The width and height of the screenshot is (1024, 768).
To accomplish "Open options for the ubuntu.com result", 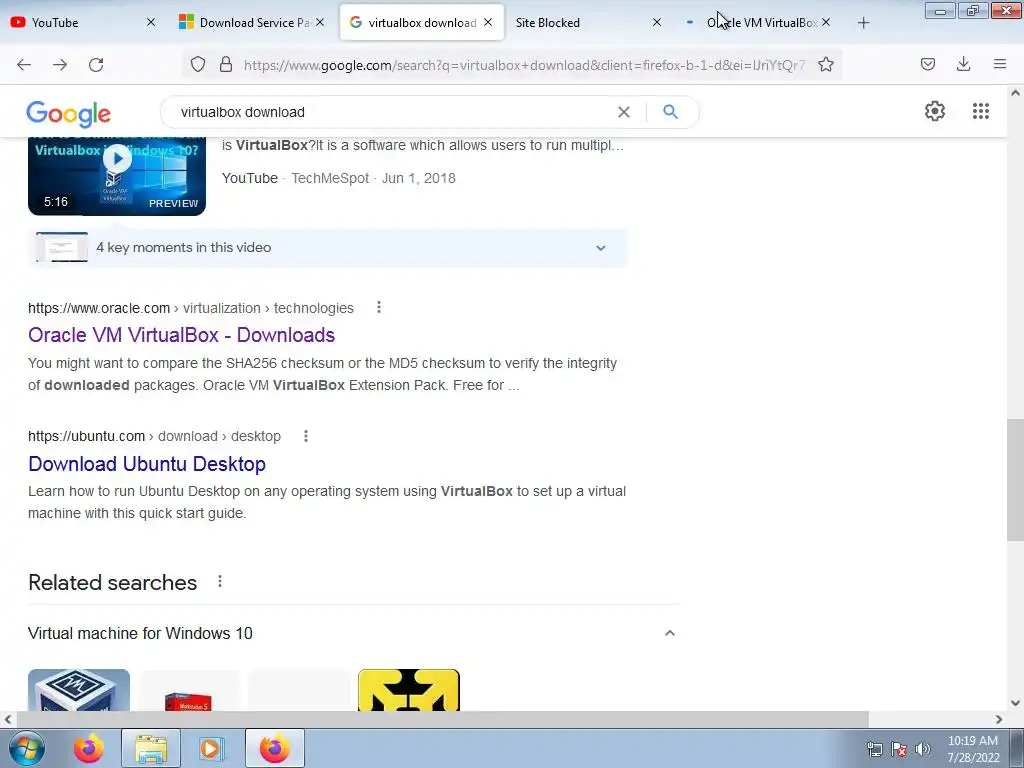I will (306, 436).
